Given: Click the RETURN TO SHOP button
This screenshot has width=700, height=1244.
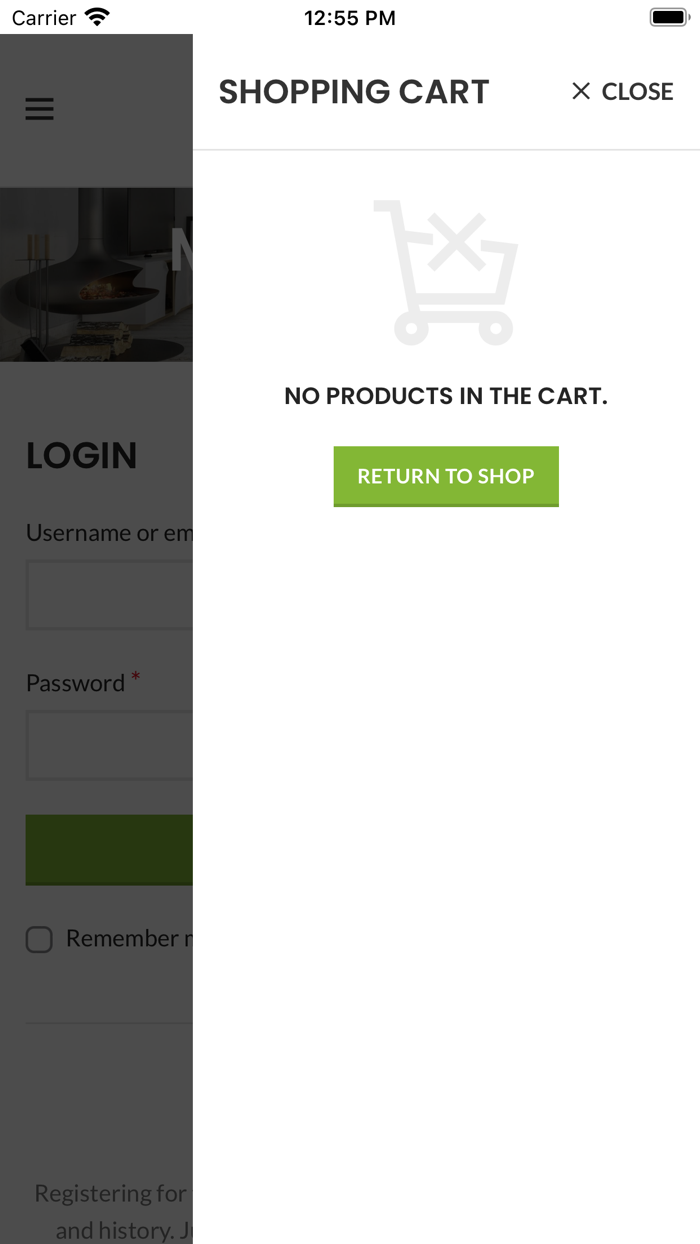Looking at the screenshot, I should point(446,476).
